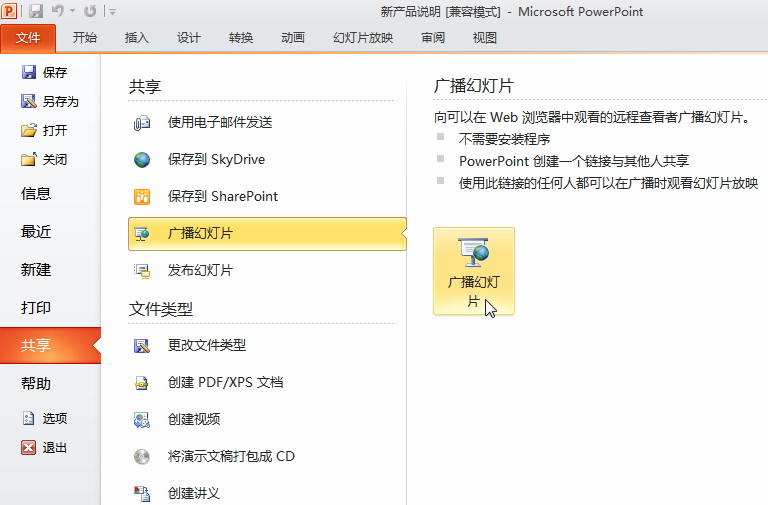
Task: Click the large 广播幻灯片 button
Action: (473, 271)
